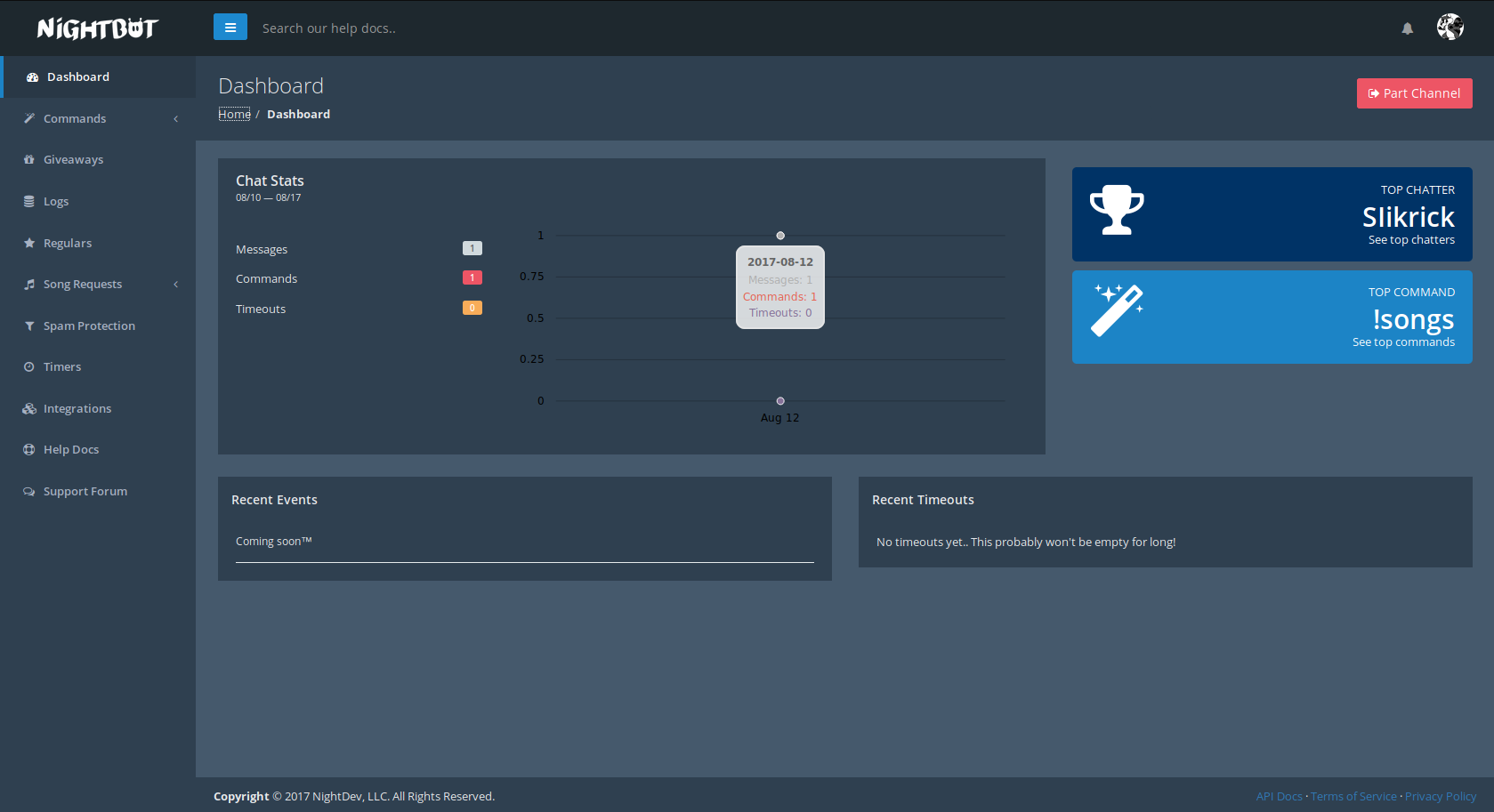Click the Integrations cubes icon
The width and height of the screenshot is (1494, 812).
(x=29, y=408)
